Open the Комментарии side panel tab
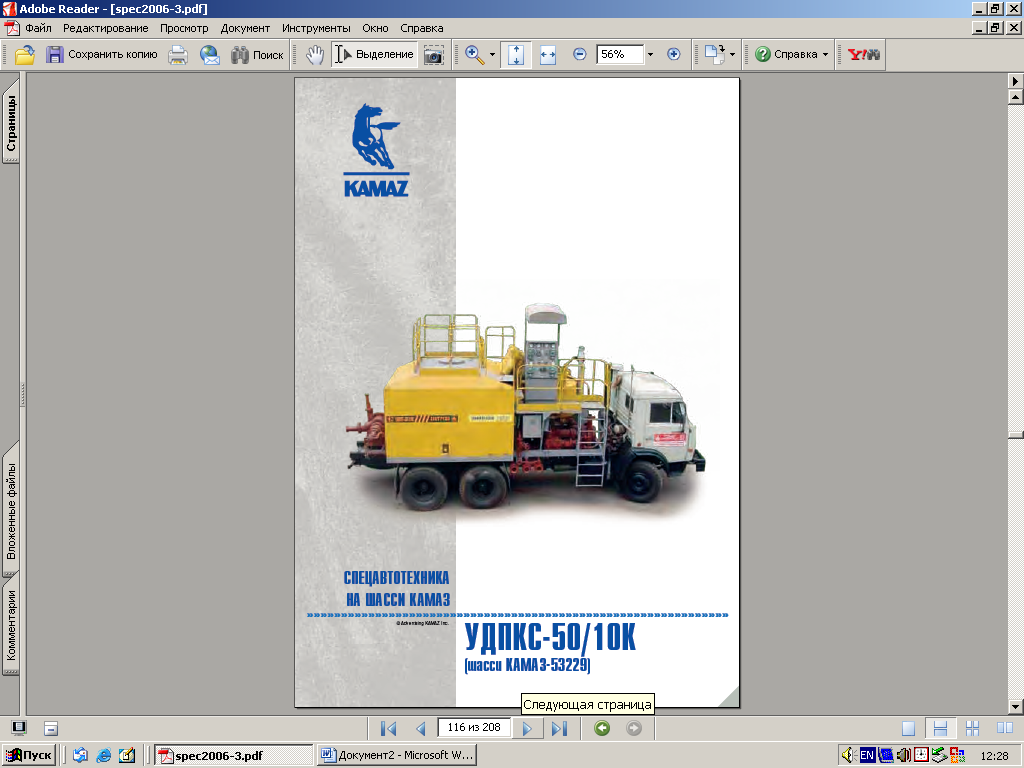 [x=10, y=625]
